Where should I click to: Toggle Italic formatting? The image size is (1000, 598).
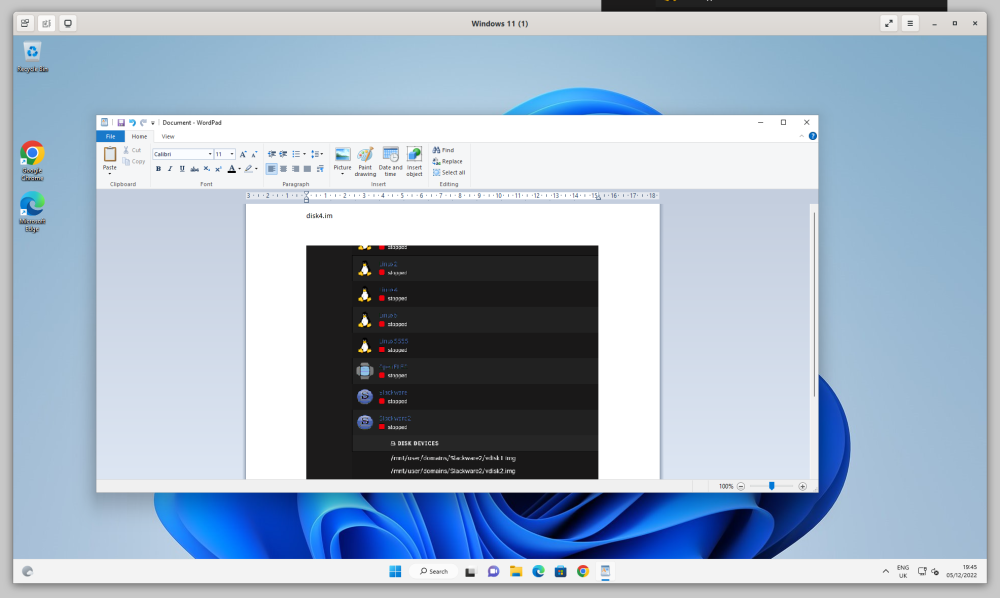[x=170, y=169]
